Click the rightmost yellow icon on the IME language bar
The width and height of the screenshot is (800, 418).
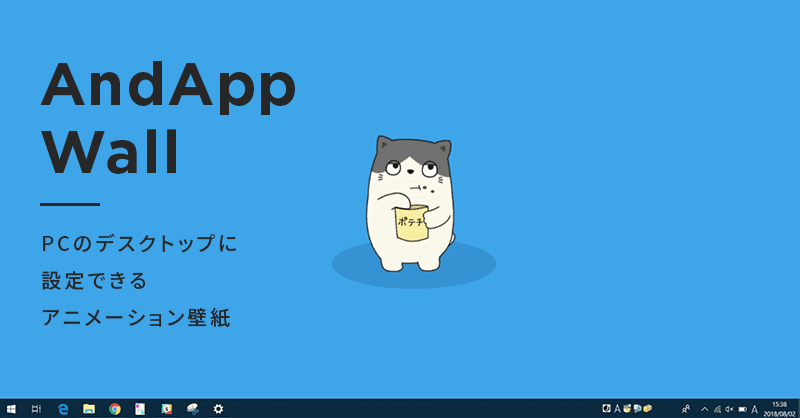coord(648,409)
